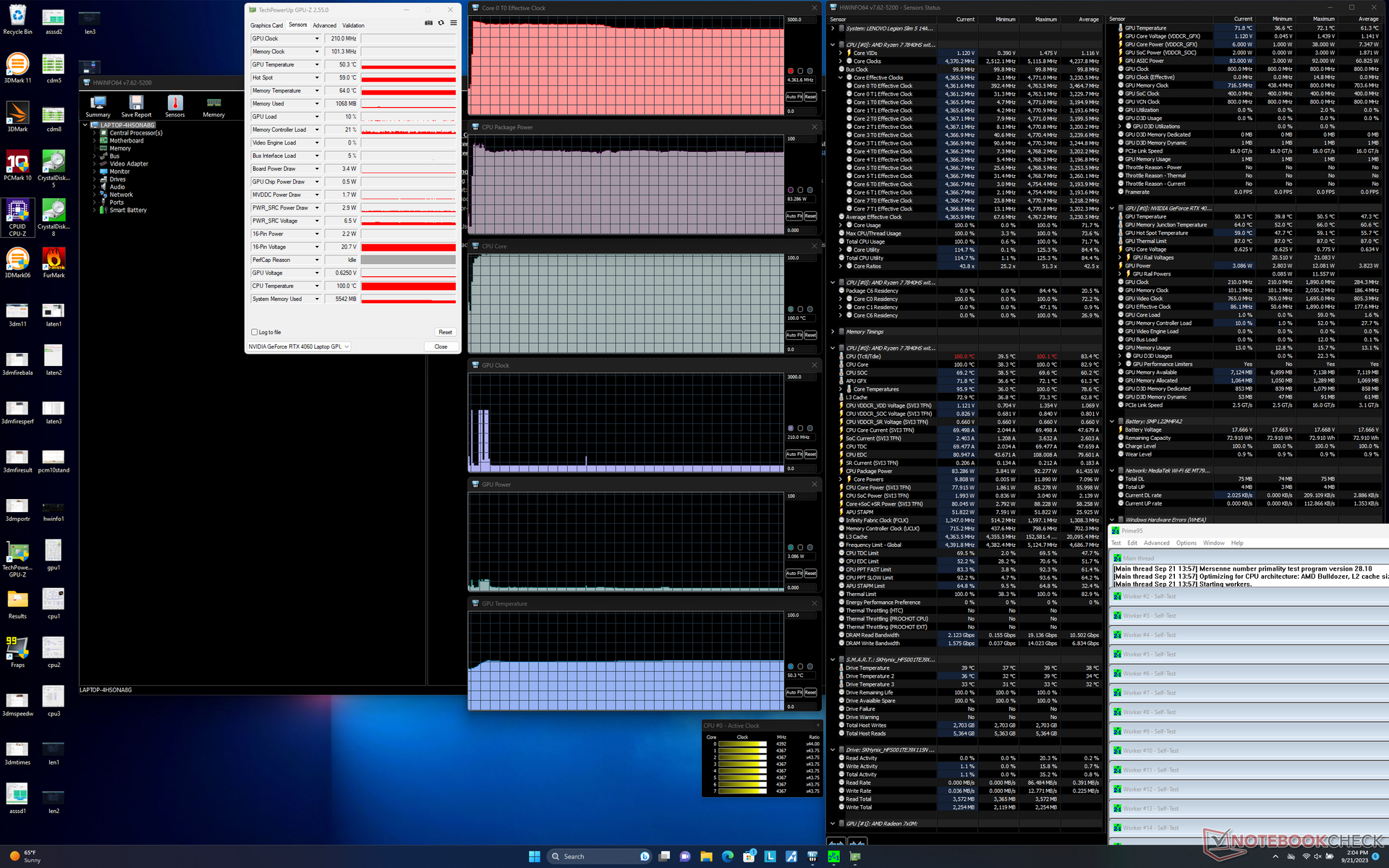Select Worker #2 Self-Test window in Prime95
This screenshot has height=868, width=1389.
[1249, 597]
